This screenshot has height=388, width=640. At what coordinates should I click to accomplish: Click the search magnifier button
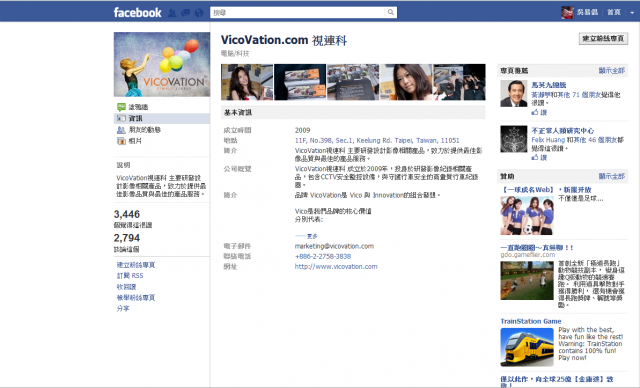[391, 12]
